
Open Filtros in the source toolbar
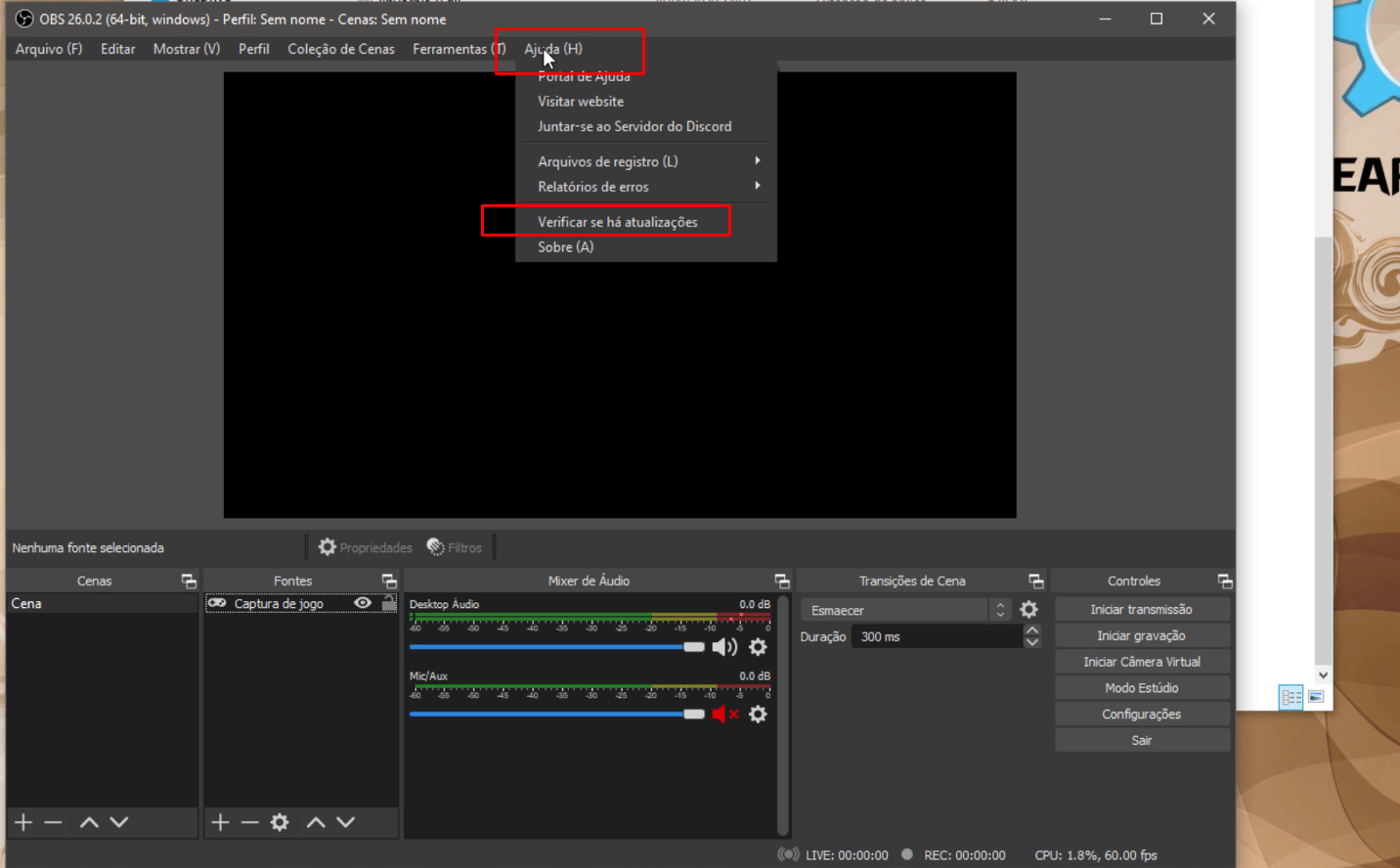[455, 547]
